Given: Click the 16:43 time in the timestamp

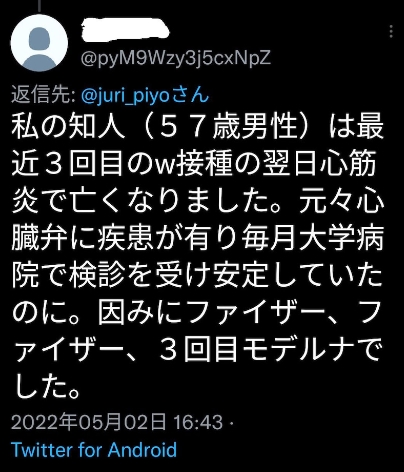Looking at the screenshot, I should coord(198,422).
